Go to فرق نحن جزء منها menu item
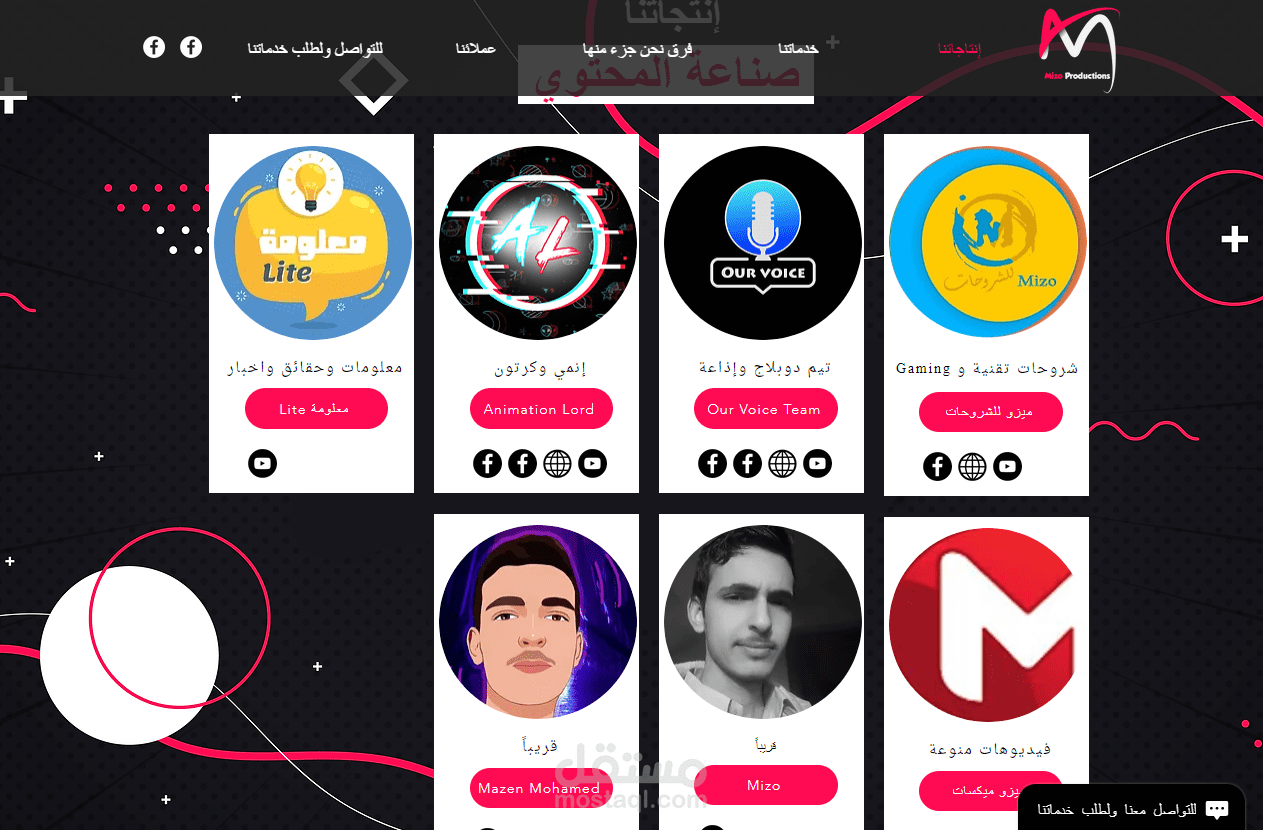This screenshot has height=830, width=1263. click(638, 49)
